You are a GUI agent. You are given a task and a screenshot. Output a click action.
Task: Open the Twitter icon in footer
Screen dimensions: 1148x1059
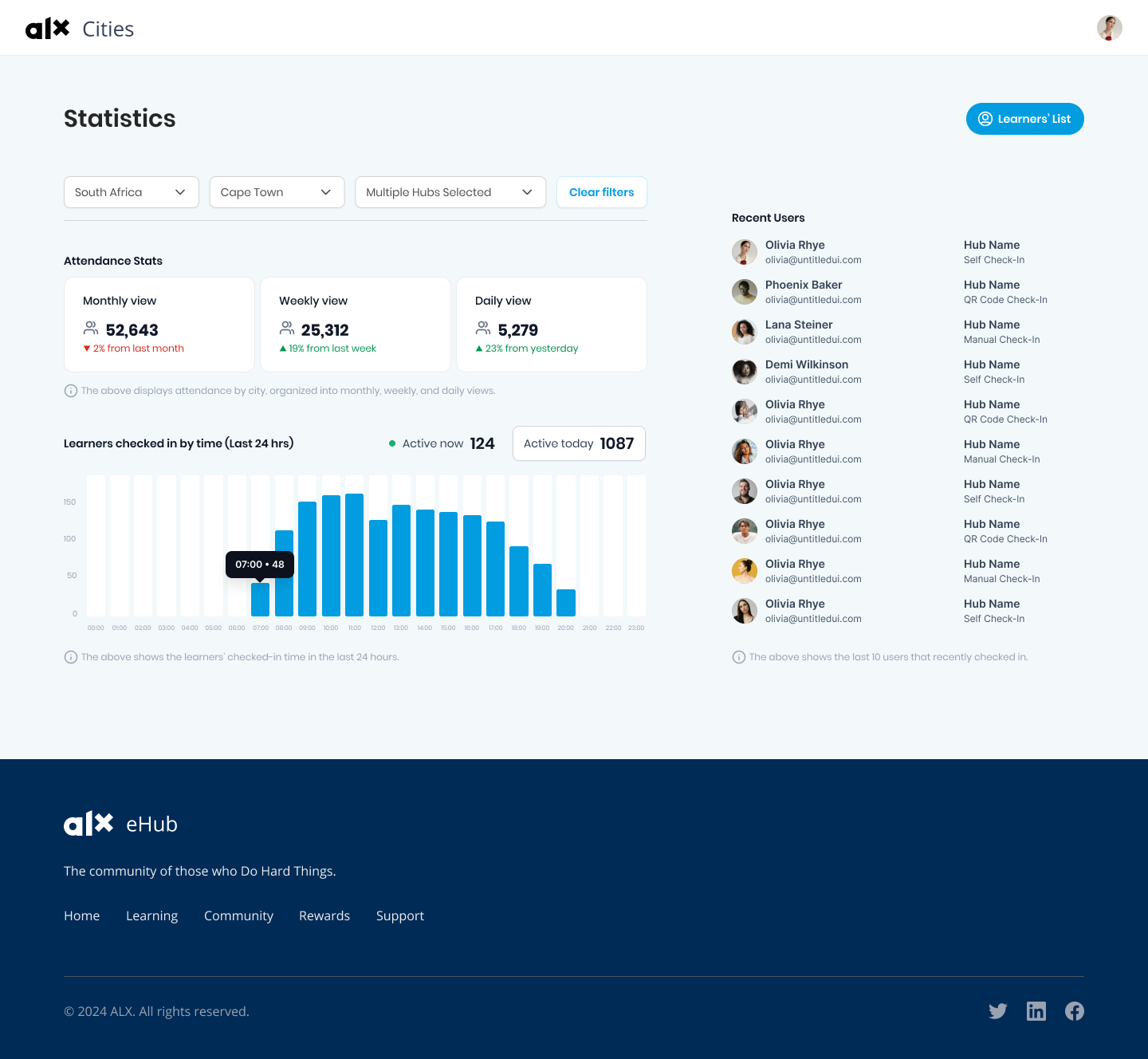pyautogui.click(x=997, y=1011)
